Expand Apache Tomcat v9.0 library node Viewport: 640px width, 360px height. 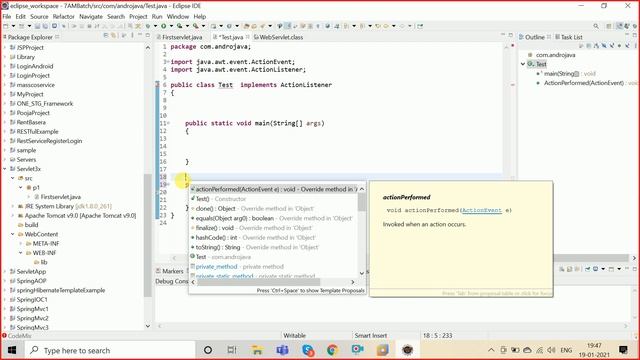click(x=13, y=216)
